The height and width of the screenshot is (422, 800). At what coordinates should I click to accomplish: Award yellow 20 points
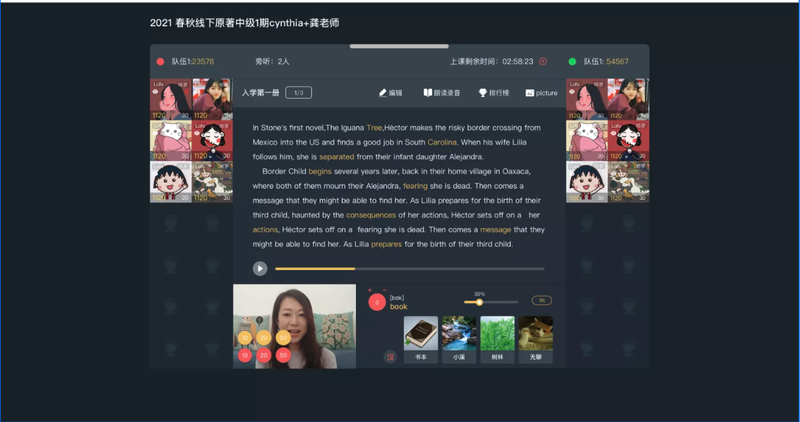click(264, 337)
